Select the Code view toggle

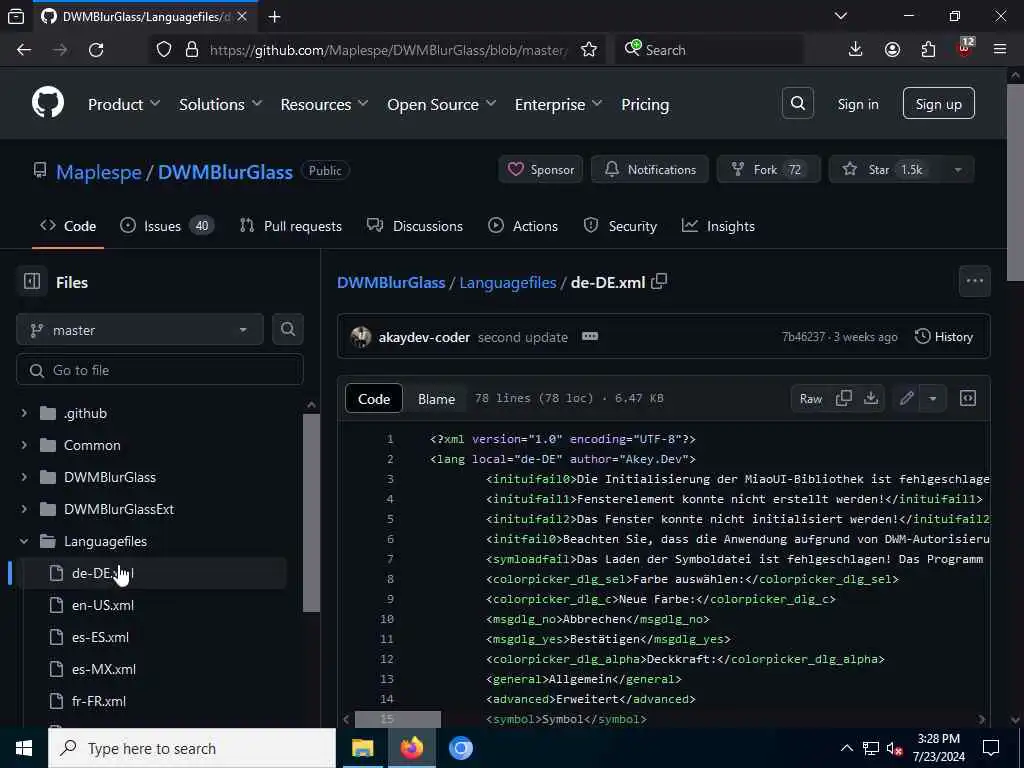pyautogui.click(x=374, y=399)
